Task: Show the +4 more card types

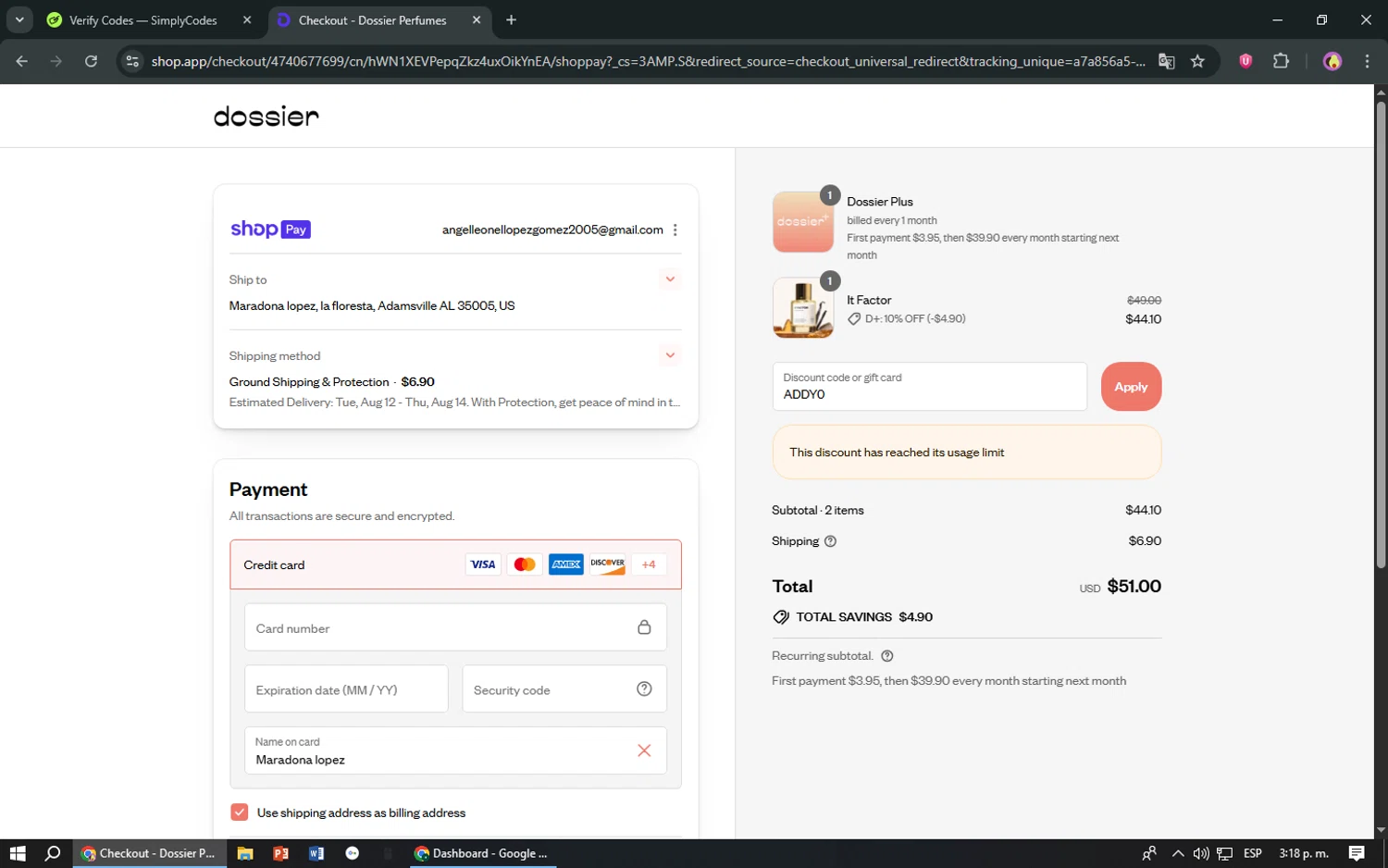Action: 649,564
